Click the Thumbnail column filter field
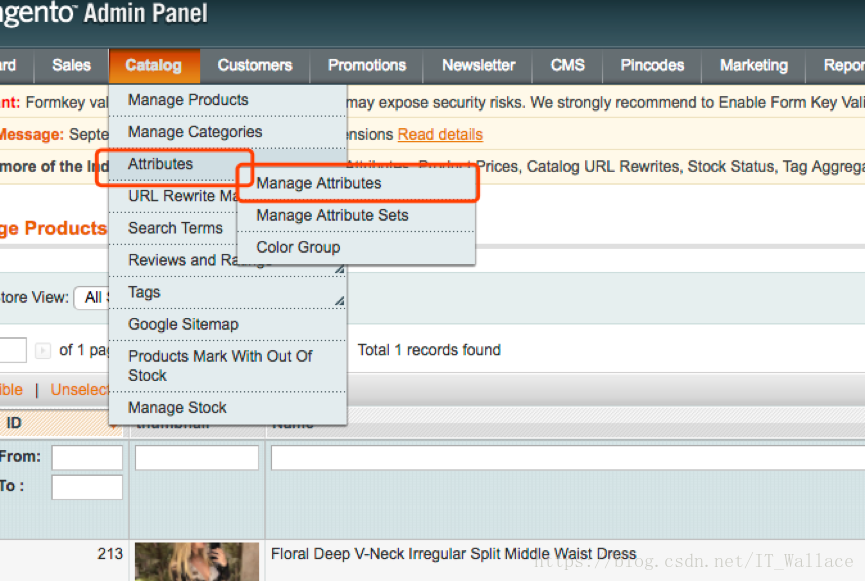The height and width of the screenshot is (581, 865). pyautogui.click(x=197, y=458)
